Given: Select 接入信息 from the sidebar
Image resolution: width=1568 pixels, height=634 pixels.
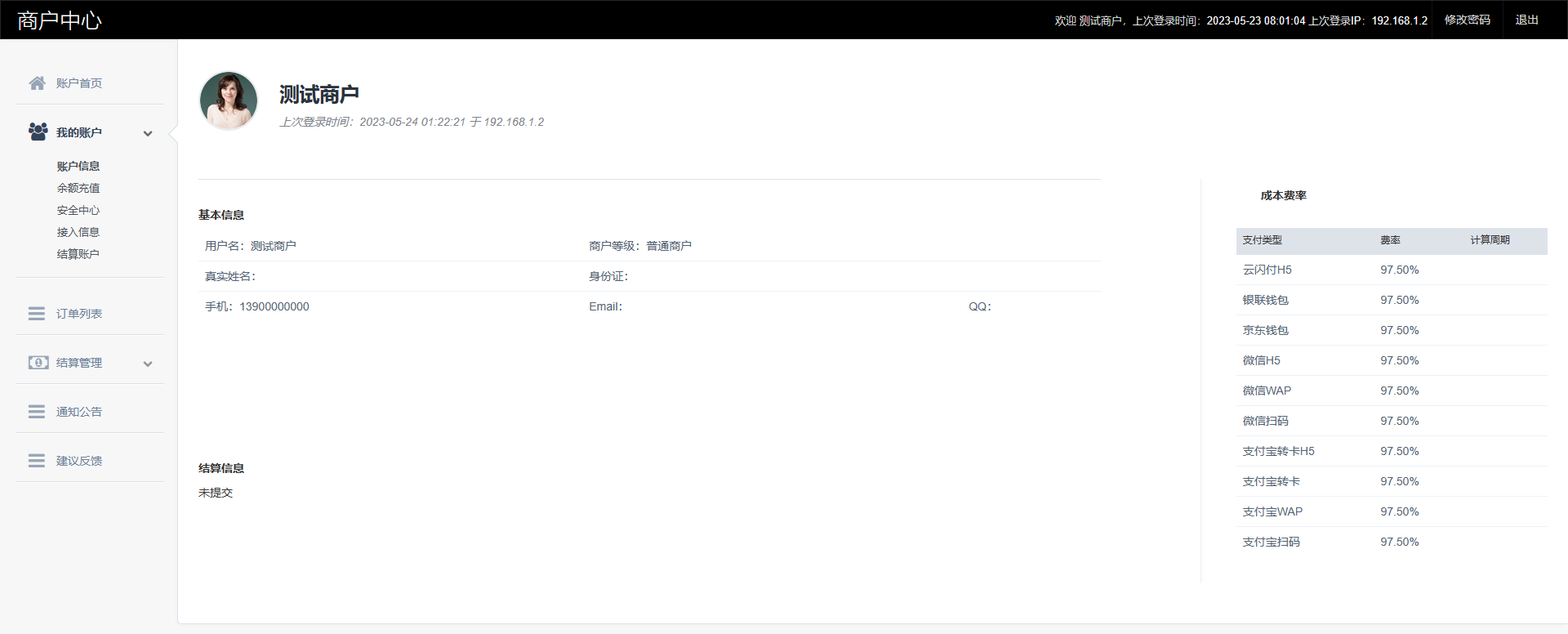Looking at the screenshot, I should tap(78, 232).
